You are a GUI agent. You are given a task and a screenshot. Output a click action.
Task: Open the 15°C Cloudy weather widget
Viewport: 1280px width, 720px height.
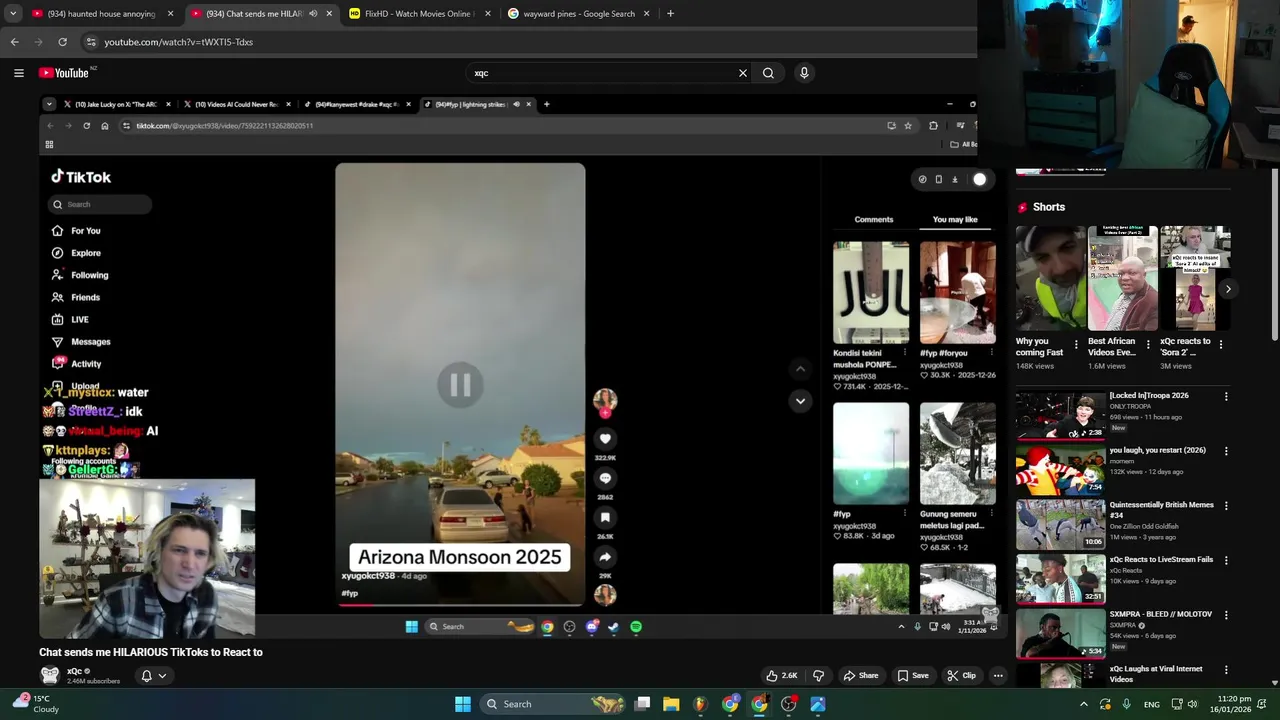tap(36, 704)
